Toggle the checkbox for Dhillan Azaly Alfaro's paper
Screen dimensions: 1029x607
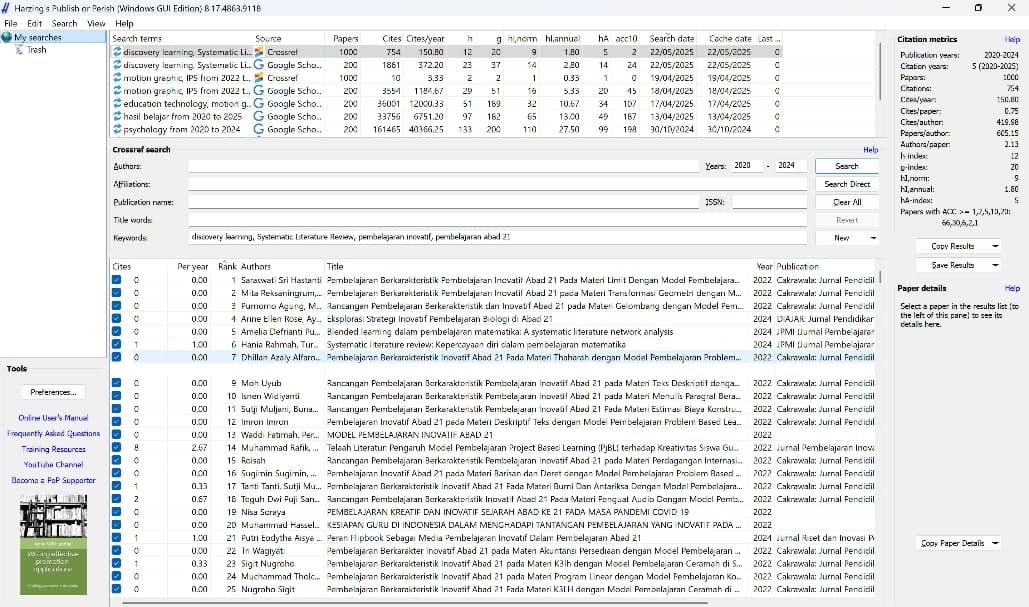pyautogui.click(x=117, y=357)
